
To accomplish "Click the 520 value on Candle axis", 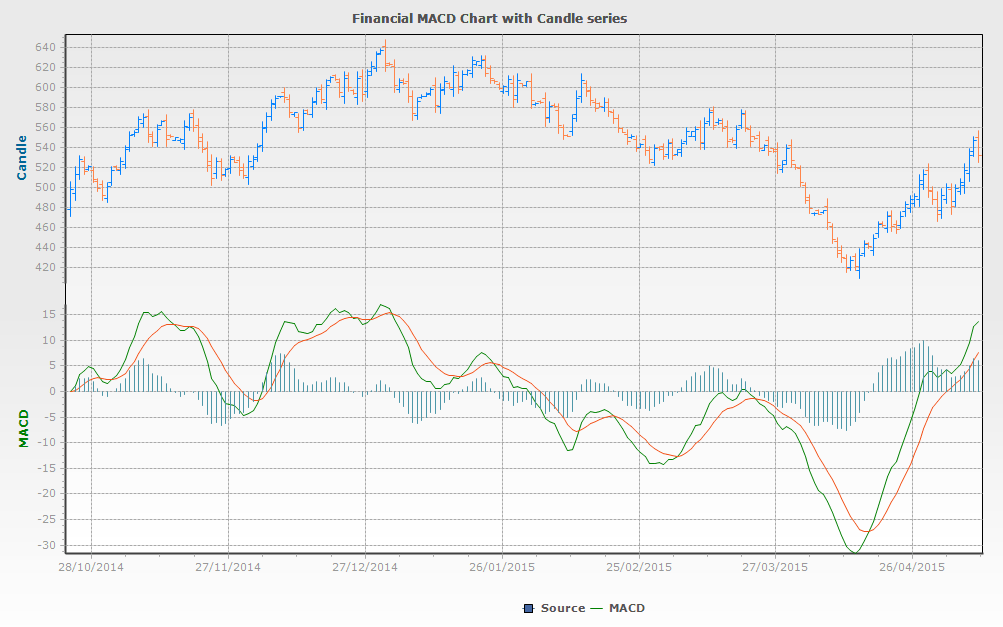I will [x=46, y=167].
